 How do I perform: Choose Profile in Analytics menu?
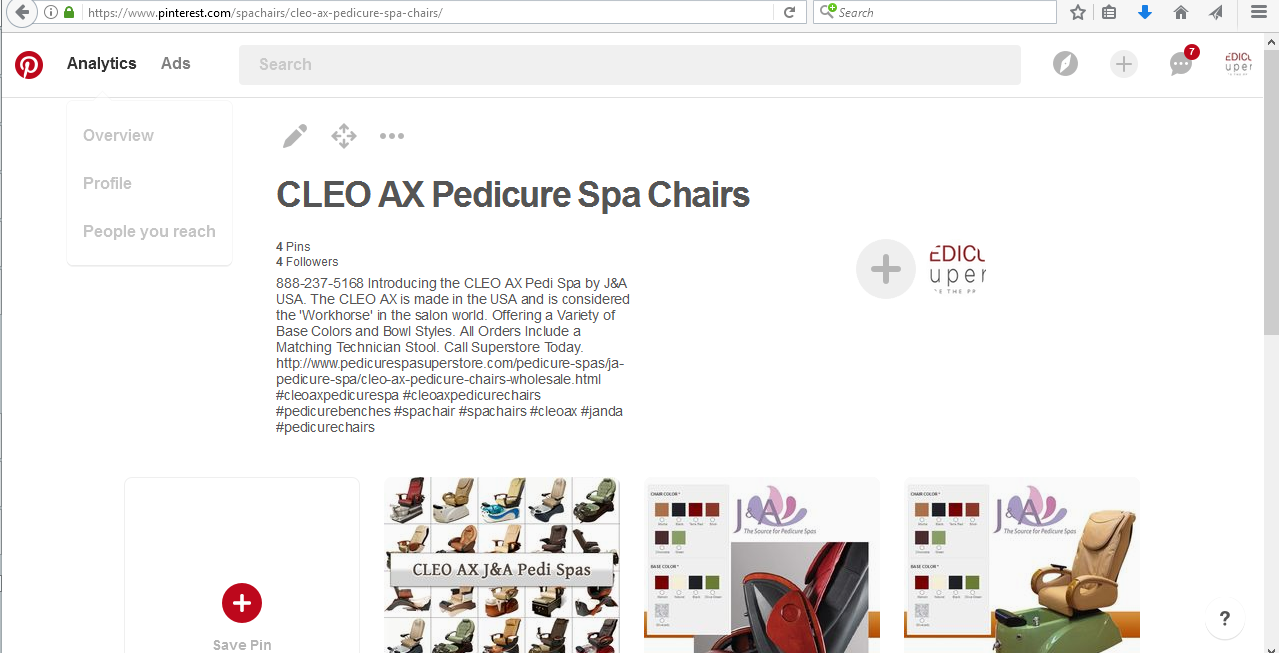pyautogui.click(x=107, y=183)
